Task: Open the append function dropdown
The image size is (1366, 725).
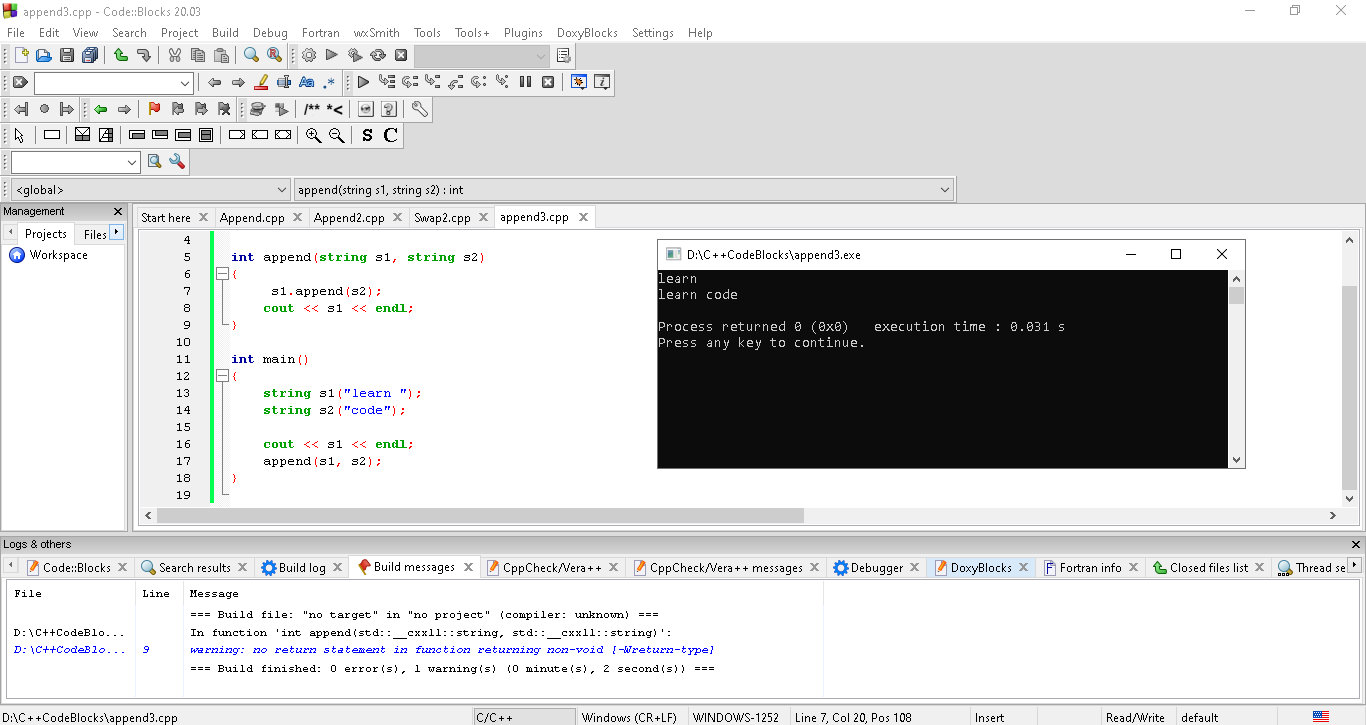Action: tap(620, 189)
